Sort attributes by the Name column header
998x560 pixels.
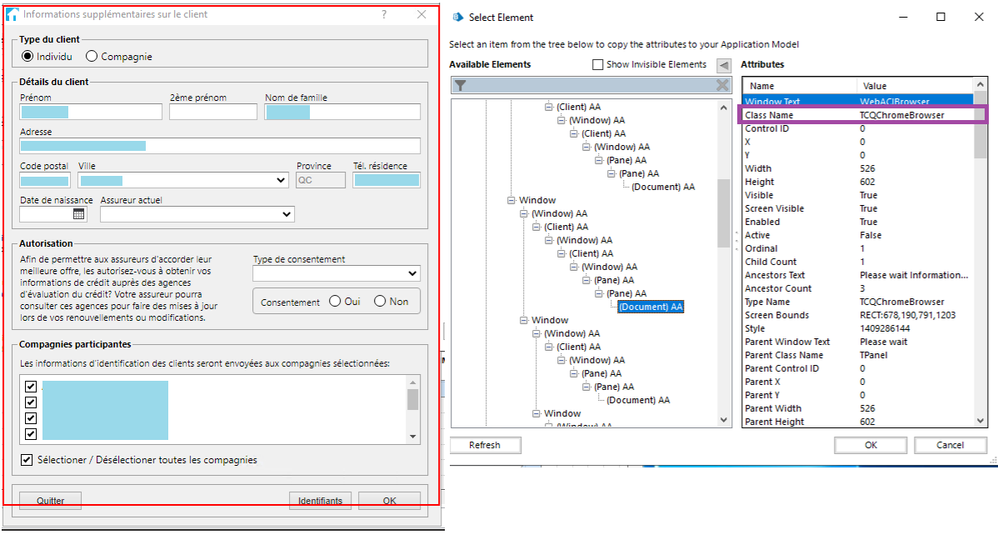click(798, 86)
